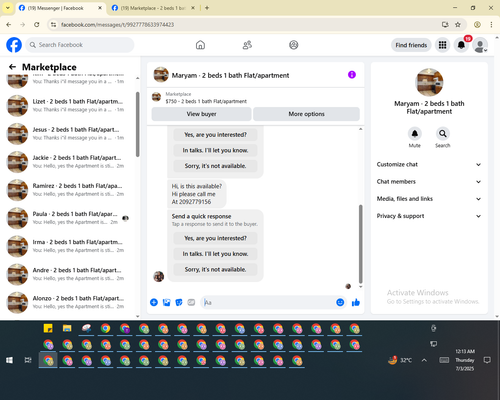Open Facebook home via the logo
This screenshot has height=400, width=500.
tap(14, 45)
